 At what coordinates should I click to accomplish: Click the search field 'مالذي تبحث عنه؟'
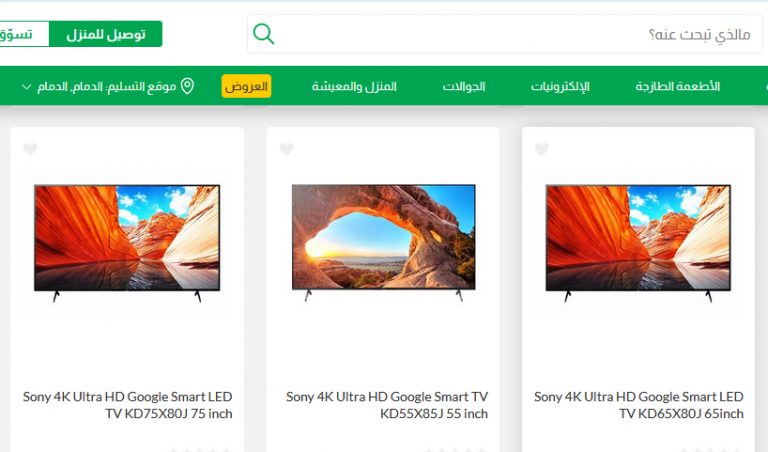504,34
